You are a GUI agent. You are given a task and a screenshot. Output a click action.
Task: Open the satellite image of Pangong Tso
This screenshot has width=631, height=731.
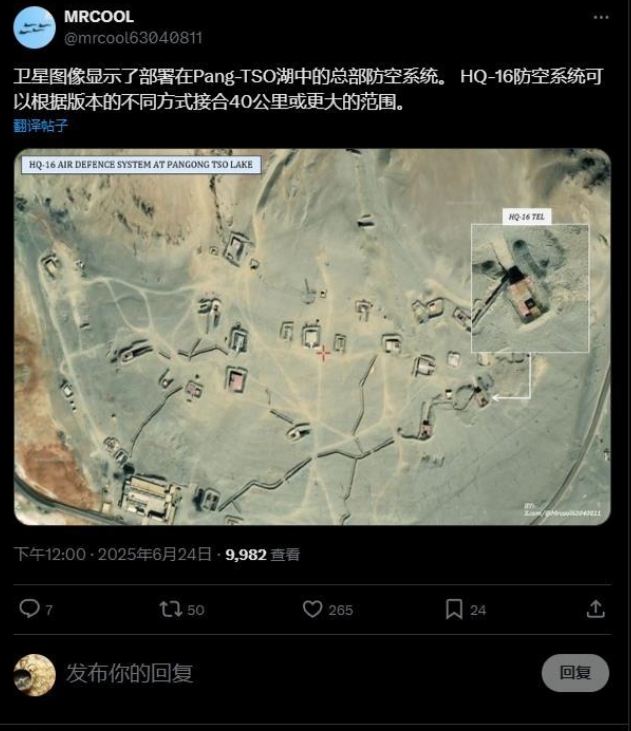click(312, 337)
